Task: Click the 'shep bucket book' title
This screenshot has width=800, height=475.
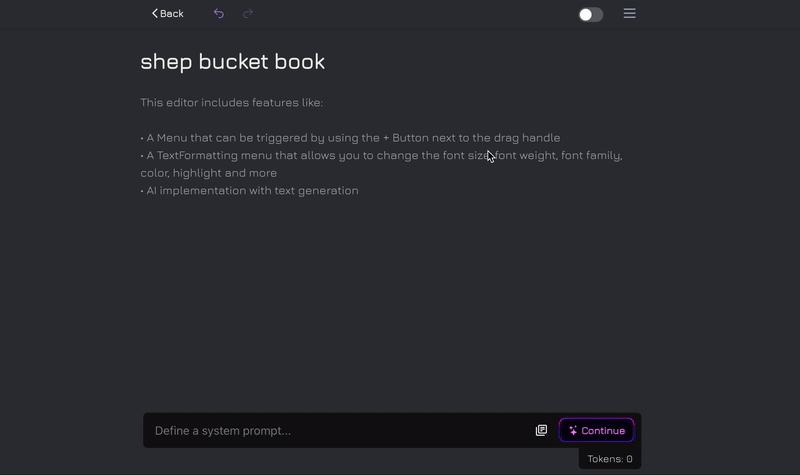Action: [x=232, y=61]
